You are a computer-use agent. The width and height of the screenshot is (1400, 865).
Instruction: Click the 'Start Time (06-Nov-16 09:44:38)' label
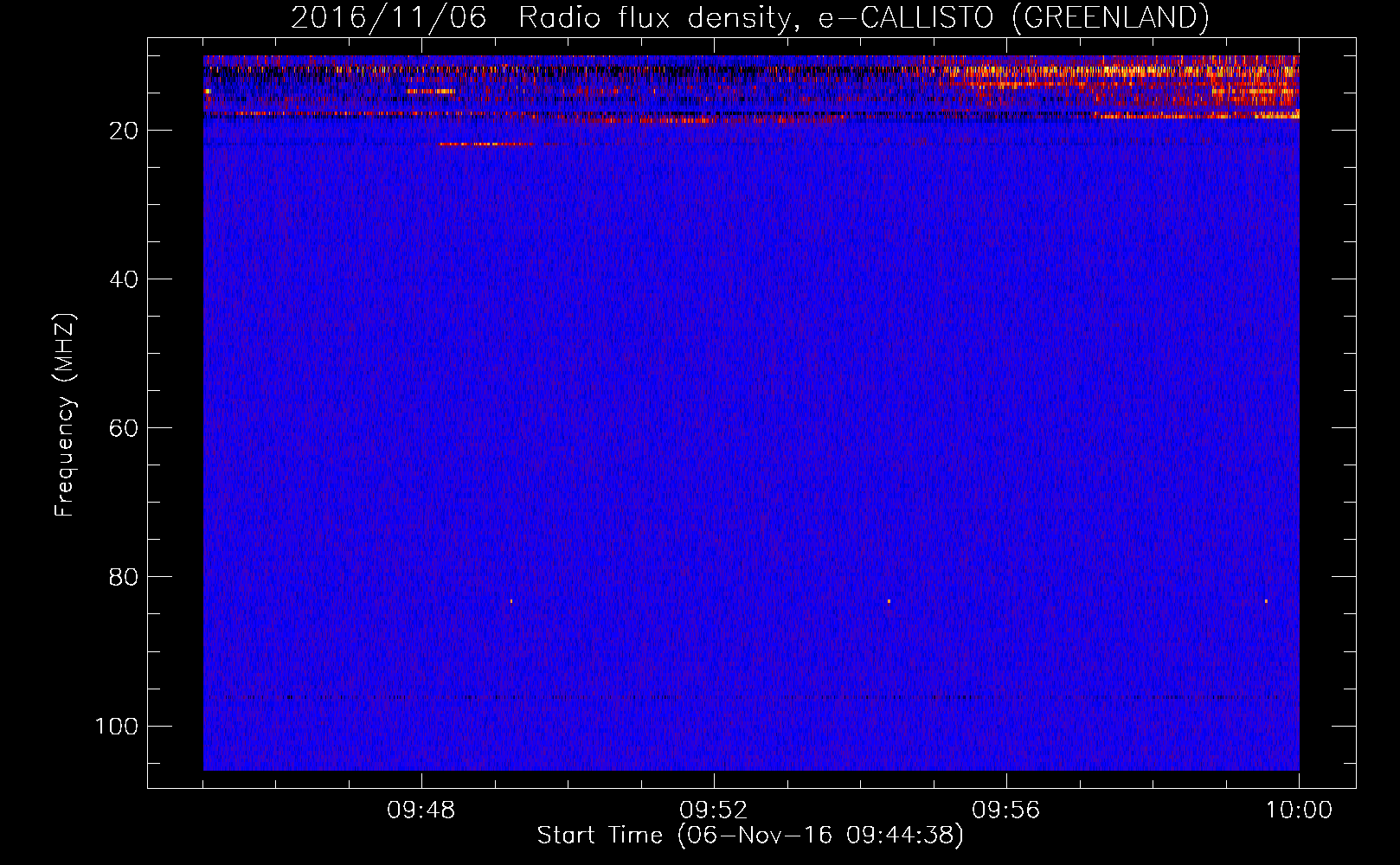(750, 836)
